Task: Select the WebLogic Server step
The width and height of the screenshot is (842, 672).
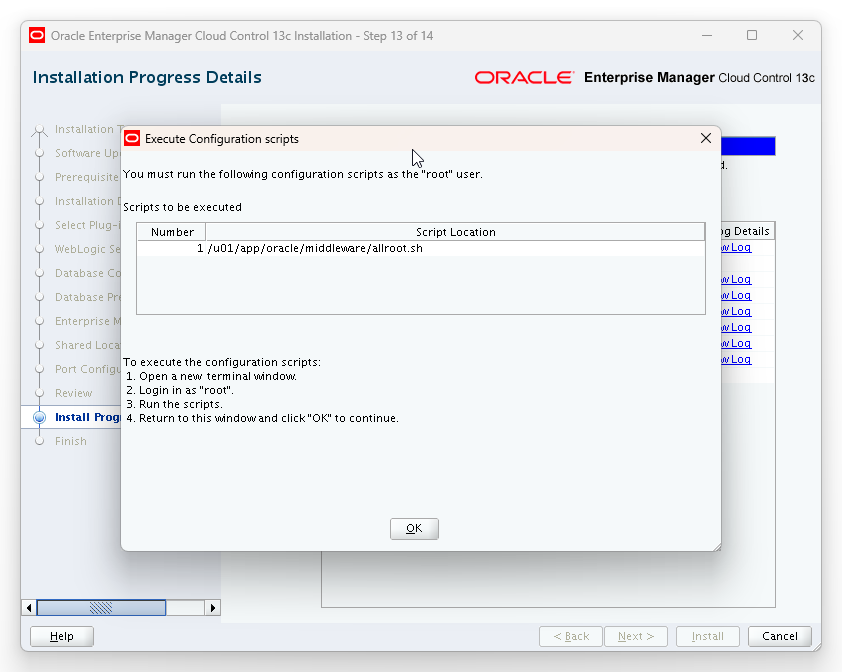Action: tap(88, 249)
